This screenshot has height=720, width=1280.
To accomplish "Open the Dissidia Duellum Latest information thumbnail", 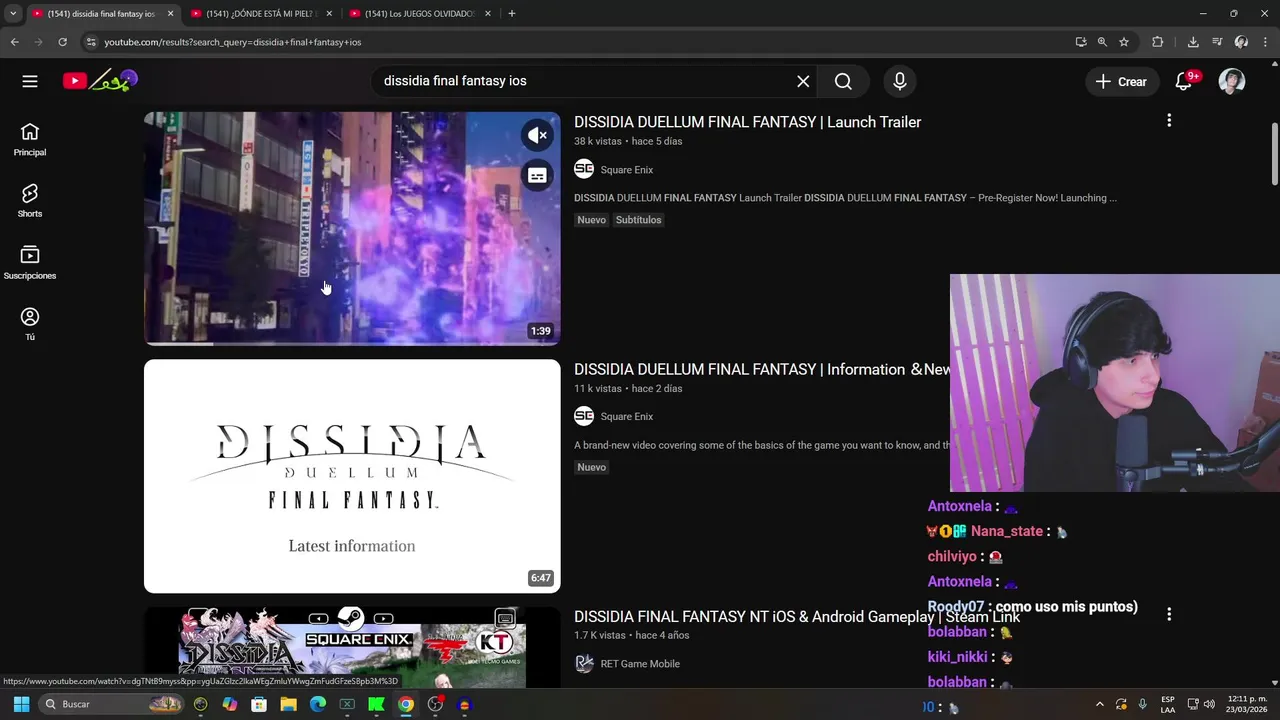I will [x=352, y=476].
